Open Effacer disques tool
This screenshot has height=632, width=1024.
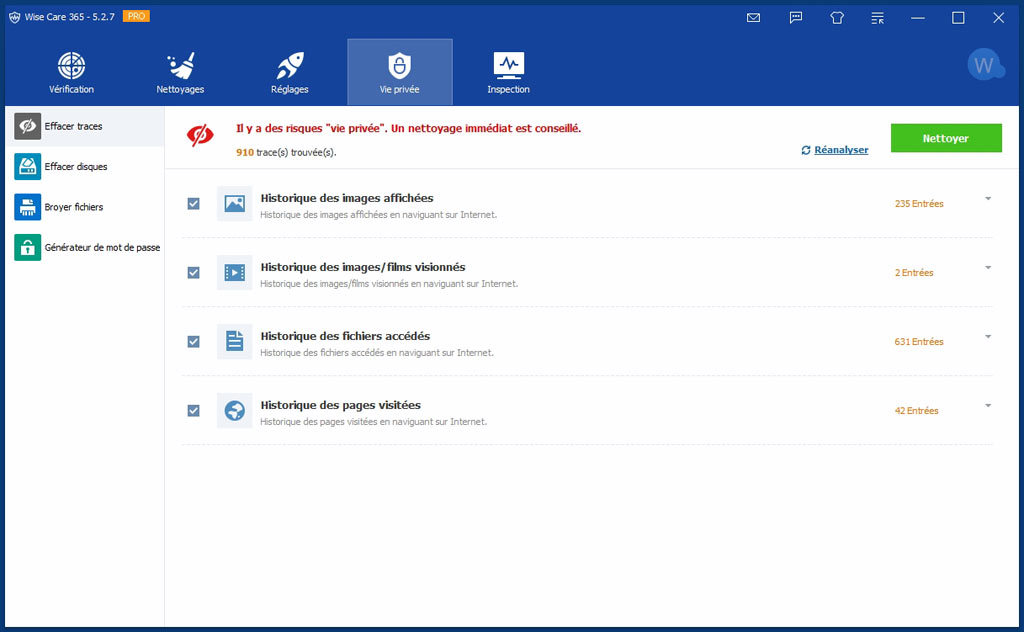tap(85, 166)
